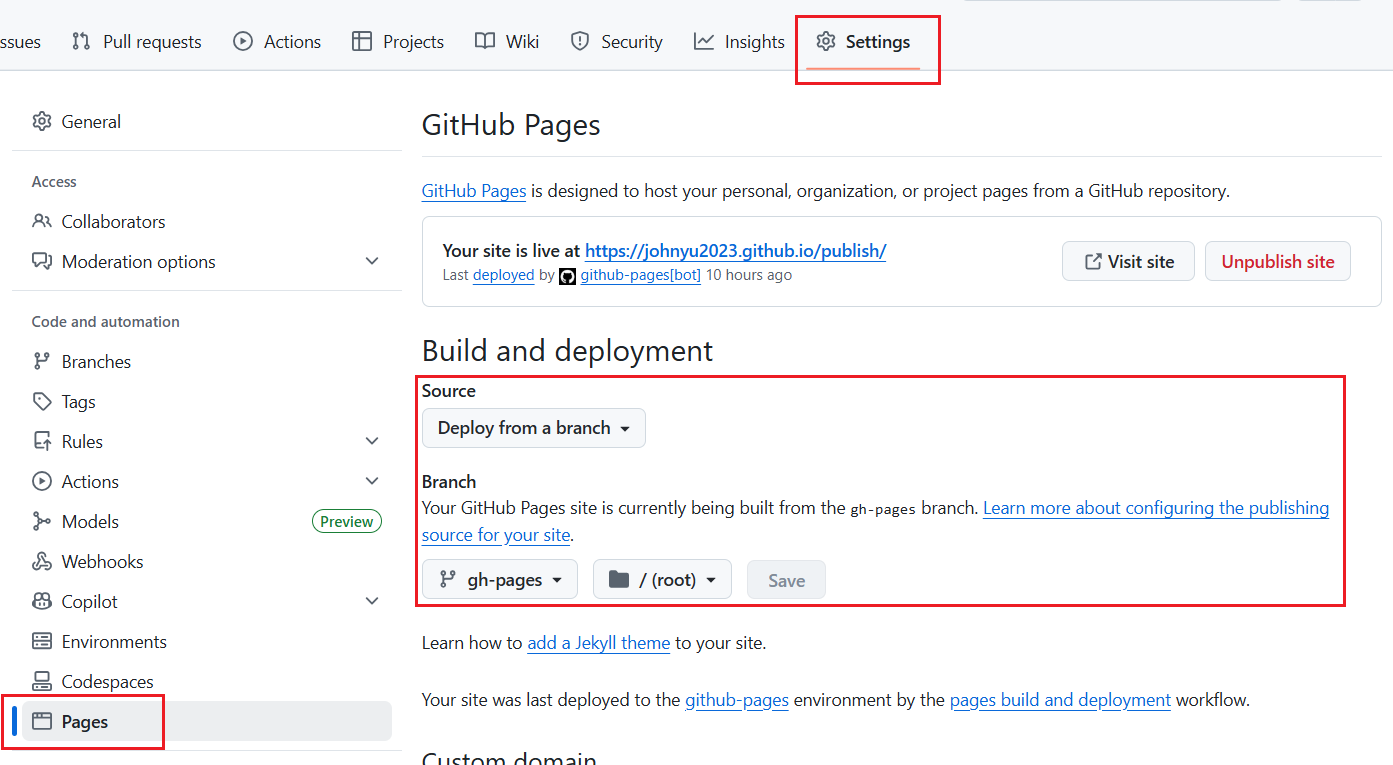Viewport: 1393px width, 765px height.
Task: Open the Pull requests tab
Action: [136, 42]
